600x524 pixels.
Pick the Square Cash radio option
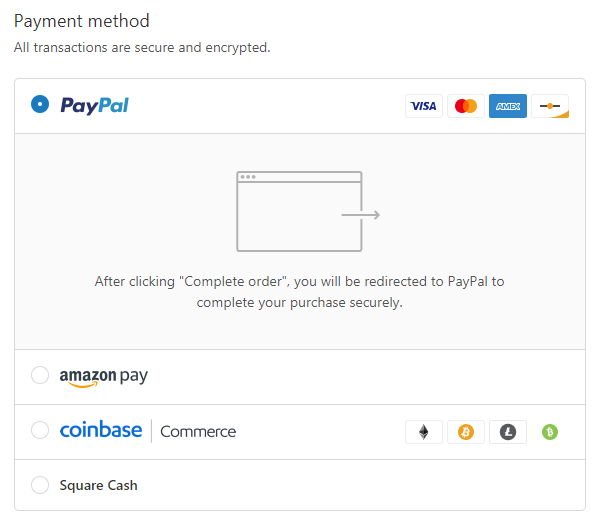40,485
